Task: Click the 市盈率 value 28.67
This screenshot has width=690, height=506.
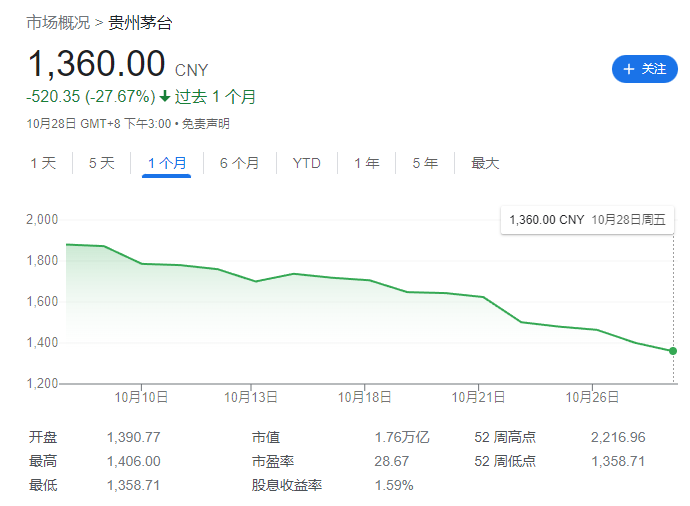Action: [x=392, y=461]
